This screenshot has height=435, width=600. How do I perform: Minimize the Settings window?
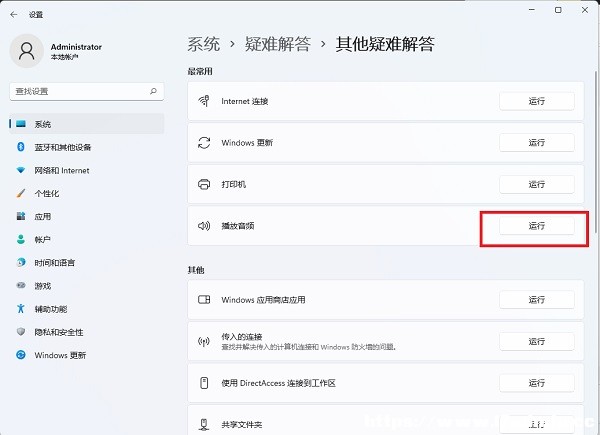[532, 10]
